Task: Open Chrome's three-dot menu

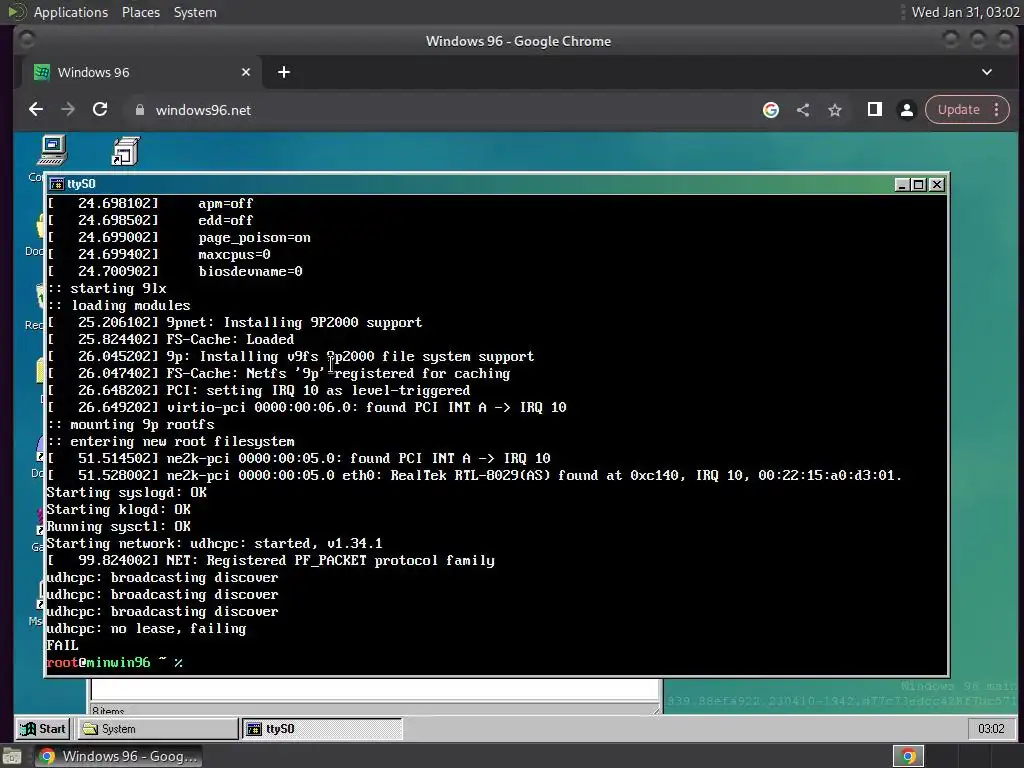Action: tap(997, 110)
